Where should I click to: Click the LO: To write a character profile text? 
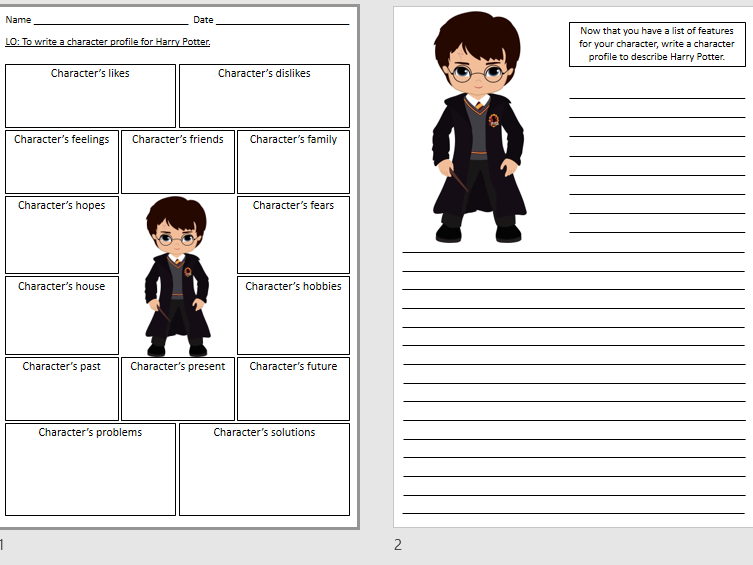coord(108,42)
